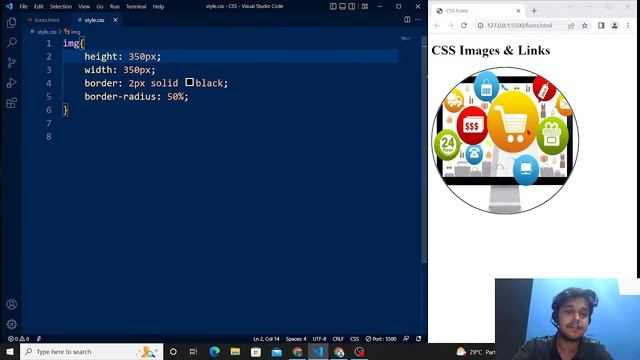Click code line with border-radius: 50%
The height and width of the screenshot is (360, 640).
(x=137, y=97)
